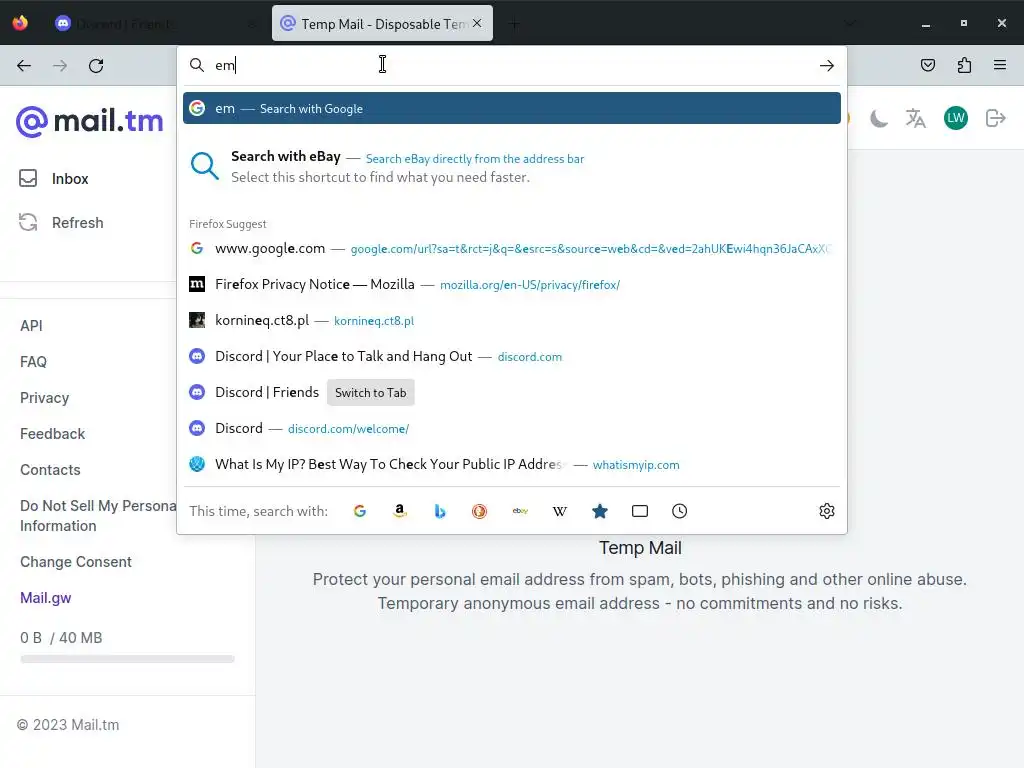Click the '0 B / 40 MB' storage text

point(61,638)
